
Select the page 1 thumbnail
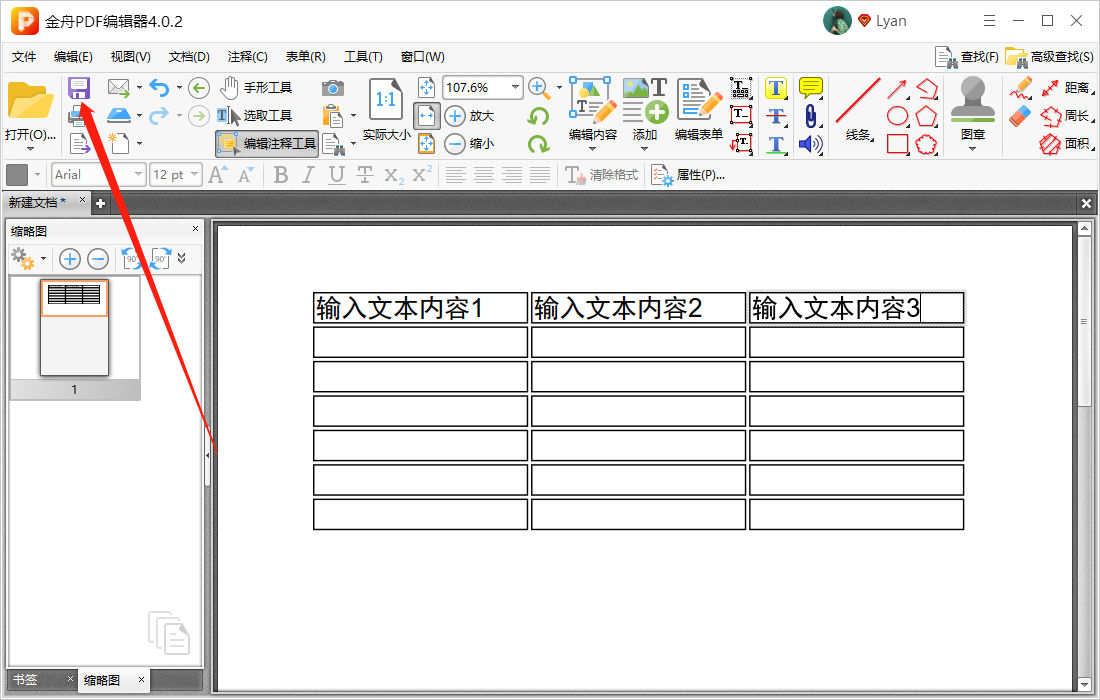[x=74, y=328]
